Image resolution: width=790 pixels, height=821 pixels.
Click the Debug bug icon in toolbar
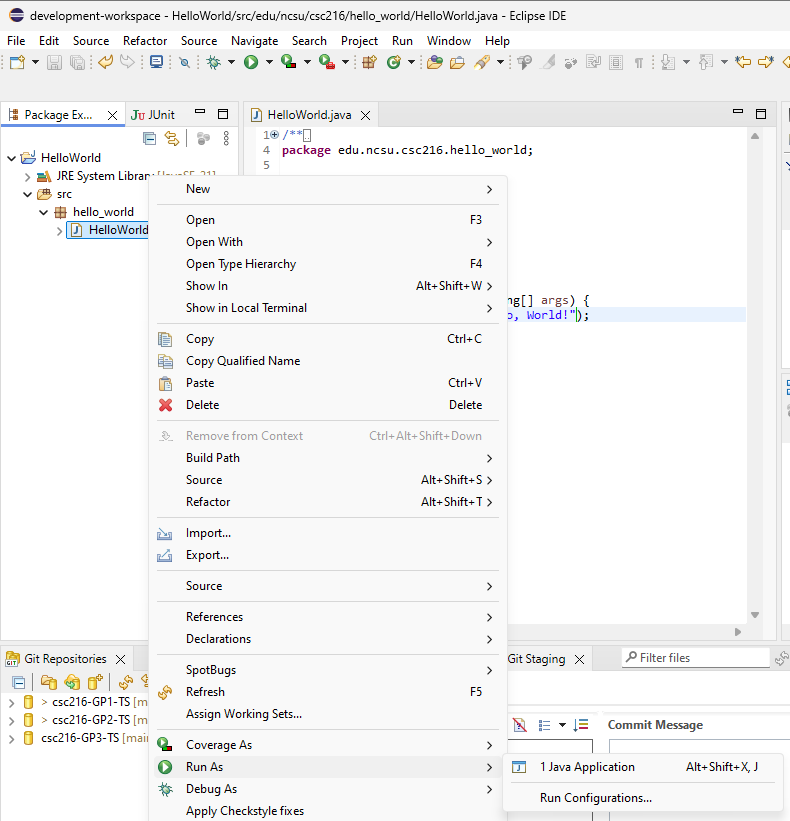[214, 62]
